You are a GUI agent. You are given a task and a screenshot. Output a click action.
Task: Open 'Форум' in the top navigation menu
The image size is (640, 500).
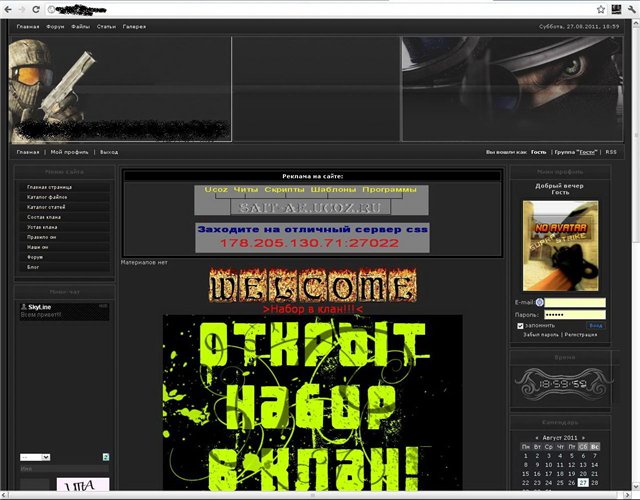pyautogui.click(x=55, y=26)
